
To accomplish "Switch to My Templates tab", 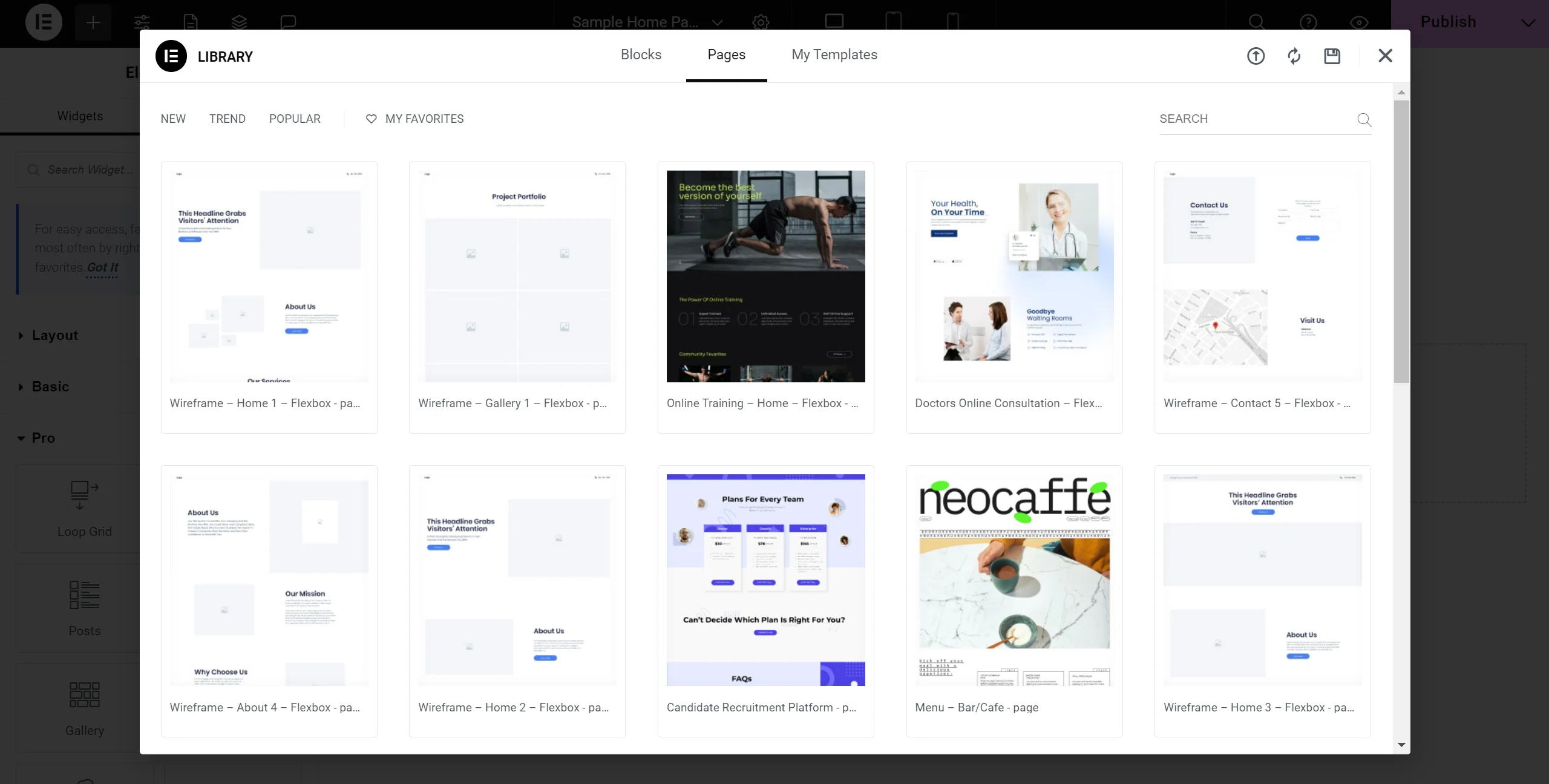I will (834, 55).
